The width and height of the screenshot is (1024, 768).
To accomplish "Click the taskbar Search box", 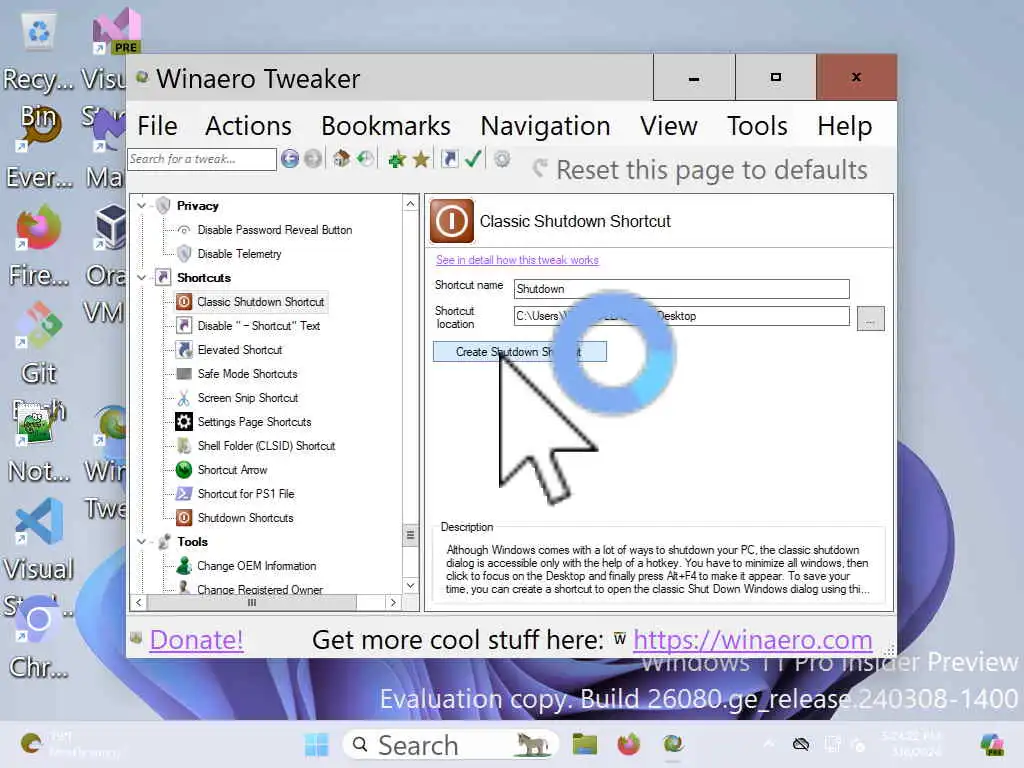I will [x=451, y=744].
